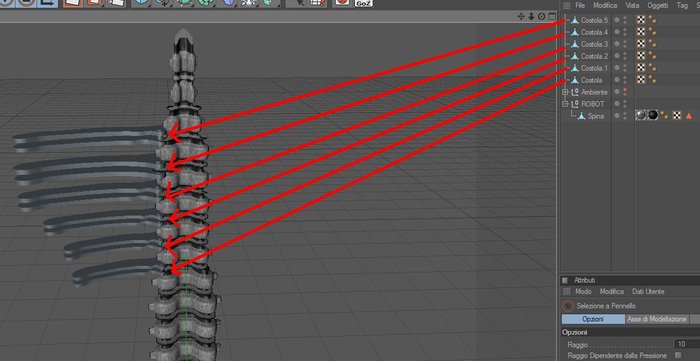Click the viewport toggle-view square icon
The width and height of the screenshot is (700, 361).
[552, 16]
